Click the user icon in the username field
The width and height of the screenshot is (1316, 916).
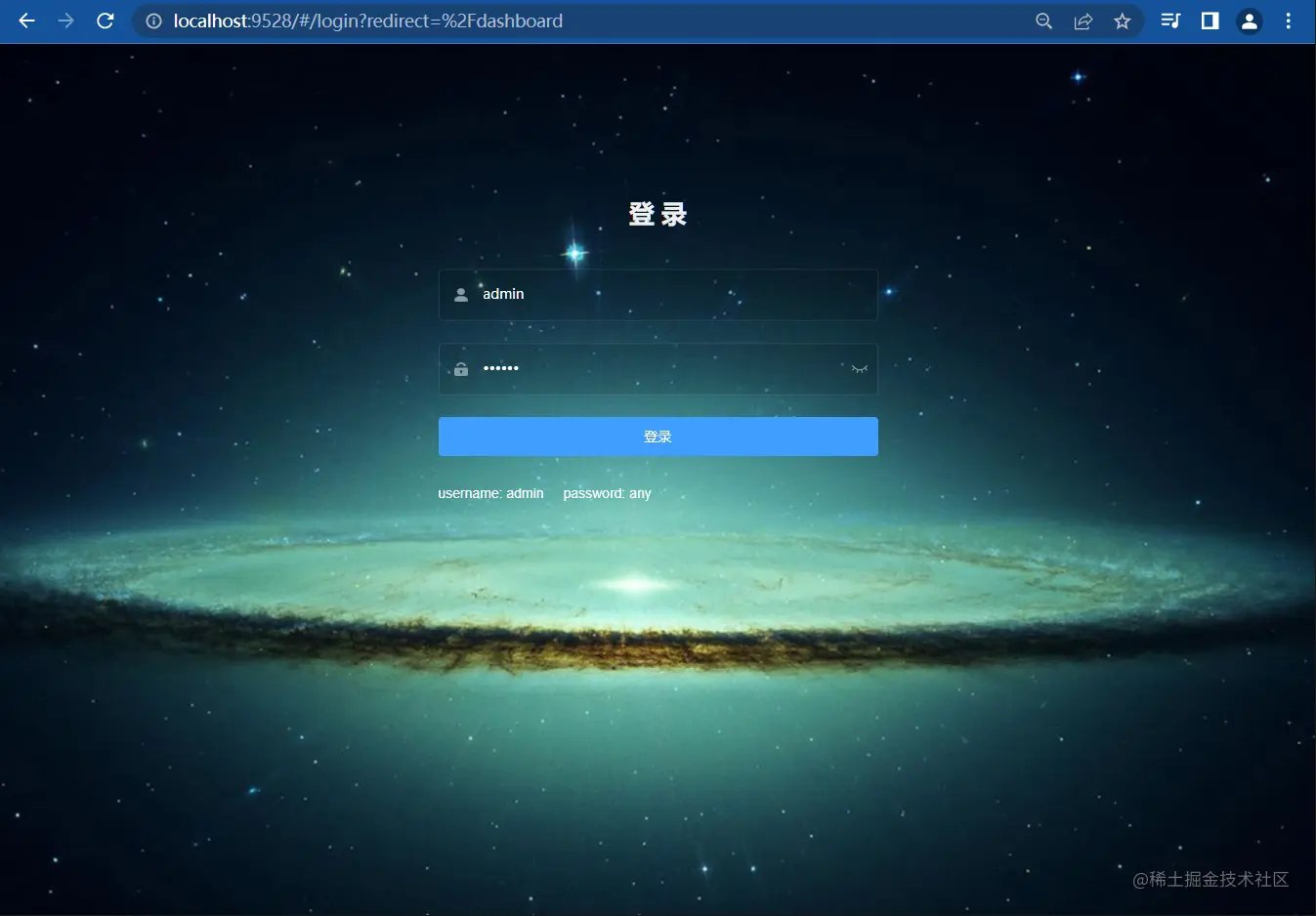click(x=461, y=294)
